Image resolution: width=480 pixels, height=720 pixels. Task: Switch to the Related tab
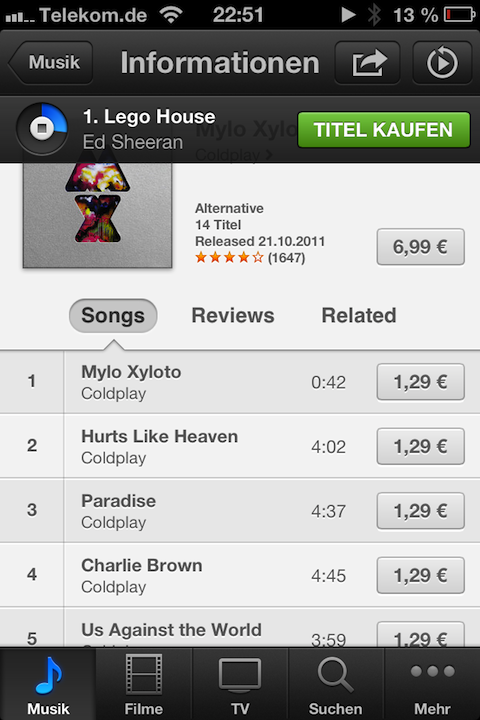(x=359, y=316)
